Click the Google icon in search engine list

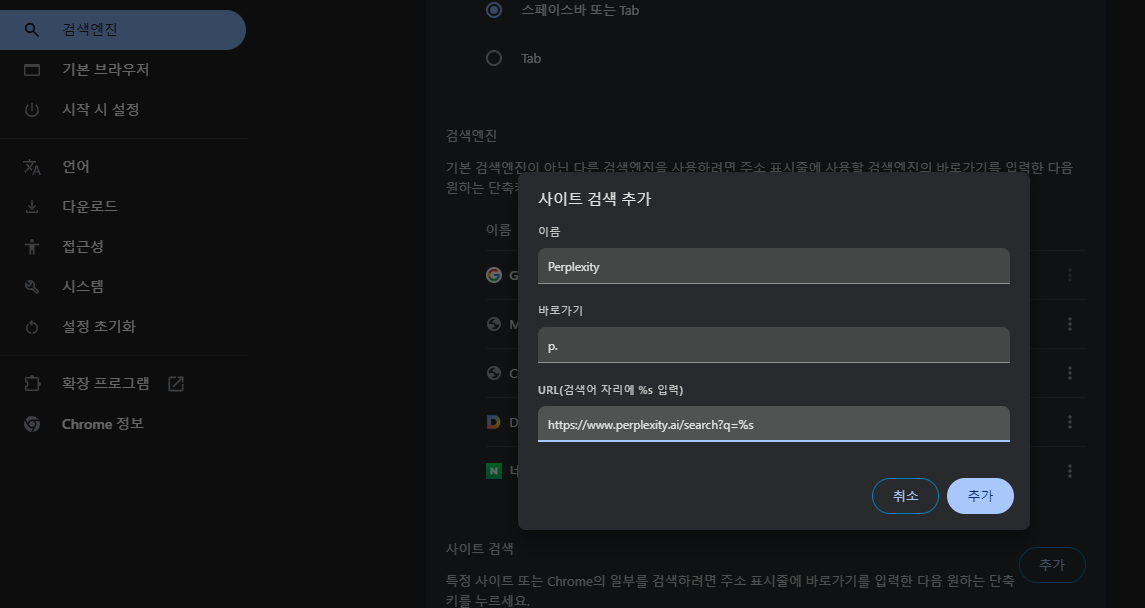point(494,275)
